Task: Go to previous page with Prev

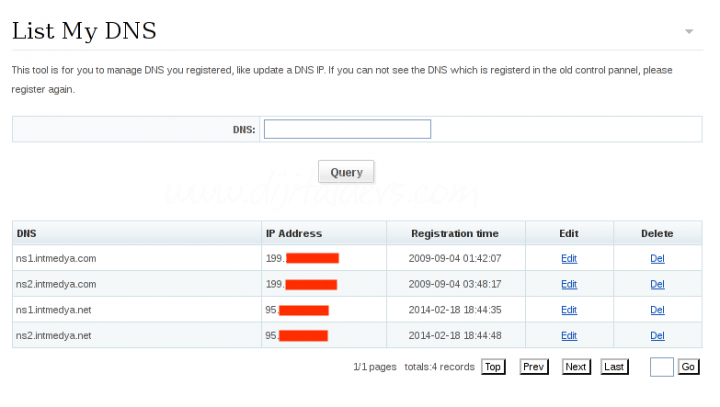Action: [x=534, y=367]
